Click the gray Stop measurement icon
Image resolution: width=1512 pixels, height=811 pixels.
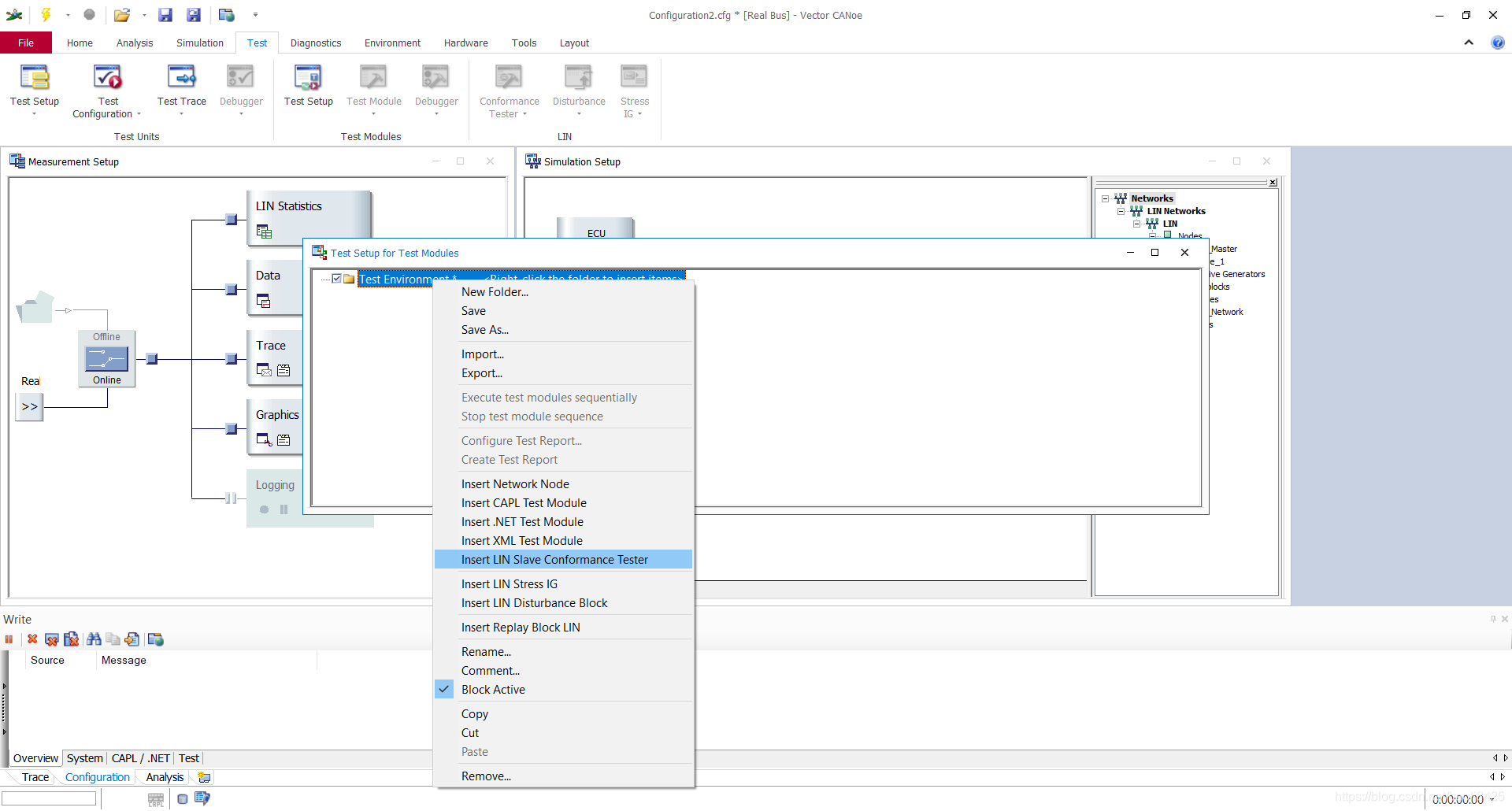point(89,14)
